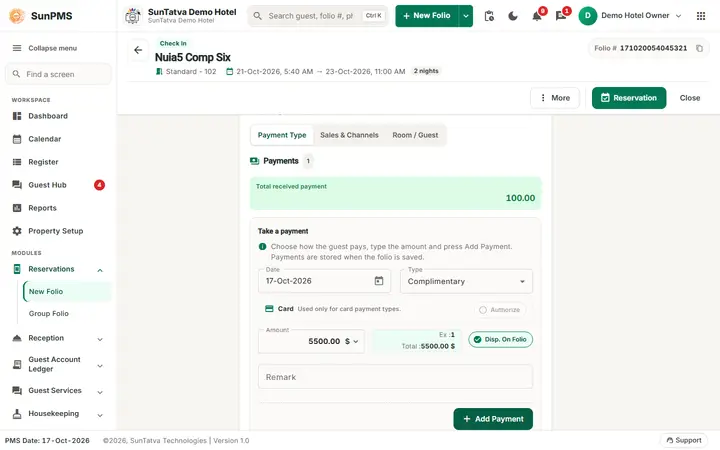Open the chat messages flag icon

coord(560,17)
